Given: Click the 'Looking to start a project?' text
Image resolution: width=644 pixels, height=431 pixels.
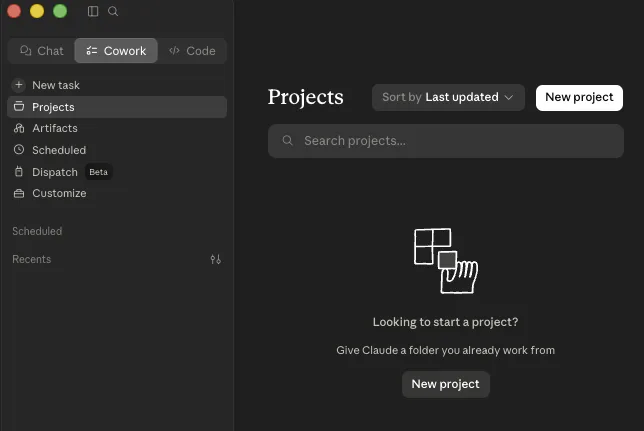Looking at the screenshot, I should point(446,322).
